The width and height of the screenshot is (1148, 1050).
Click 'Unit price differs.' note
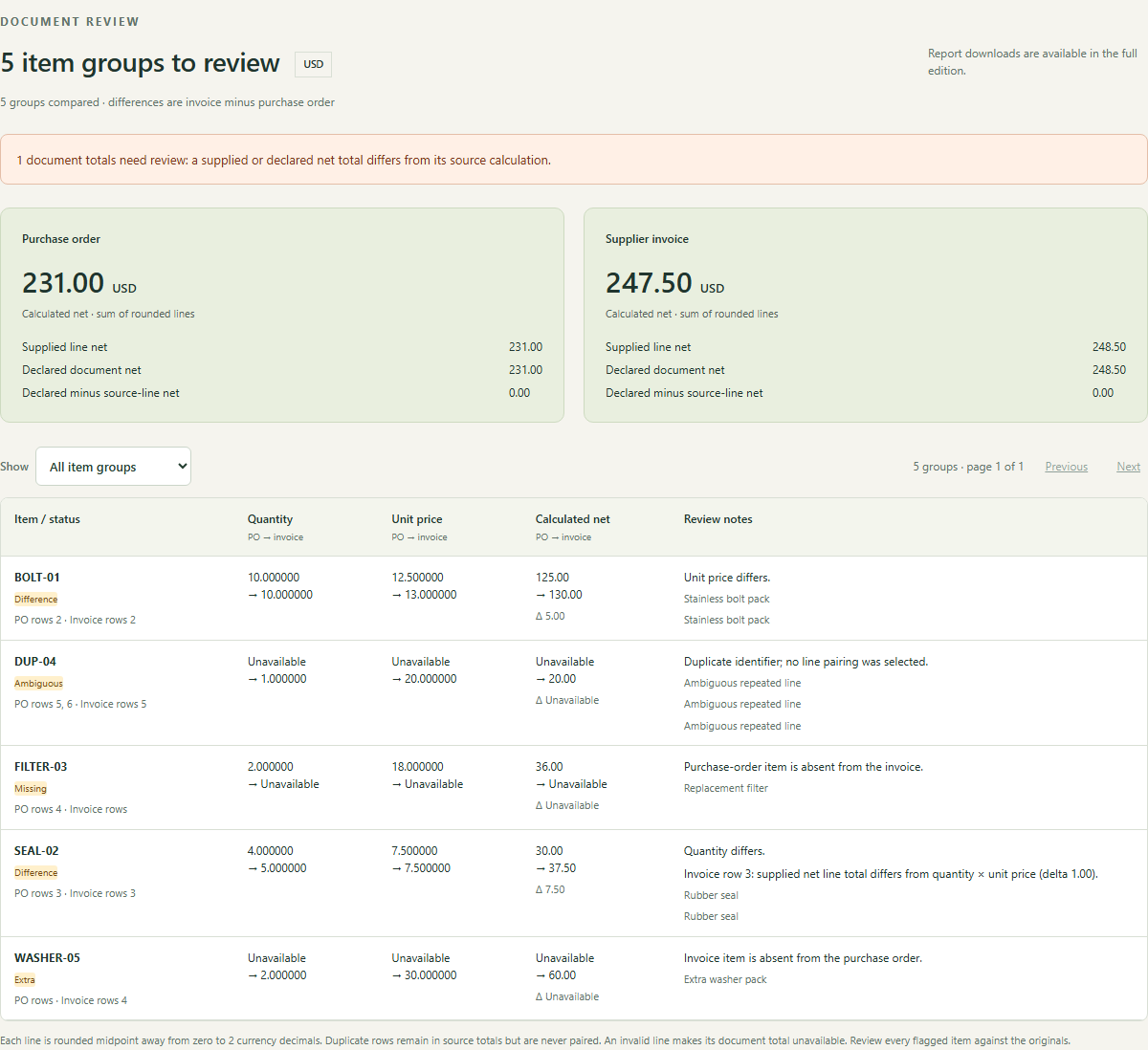(x=727, y=578)
